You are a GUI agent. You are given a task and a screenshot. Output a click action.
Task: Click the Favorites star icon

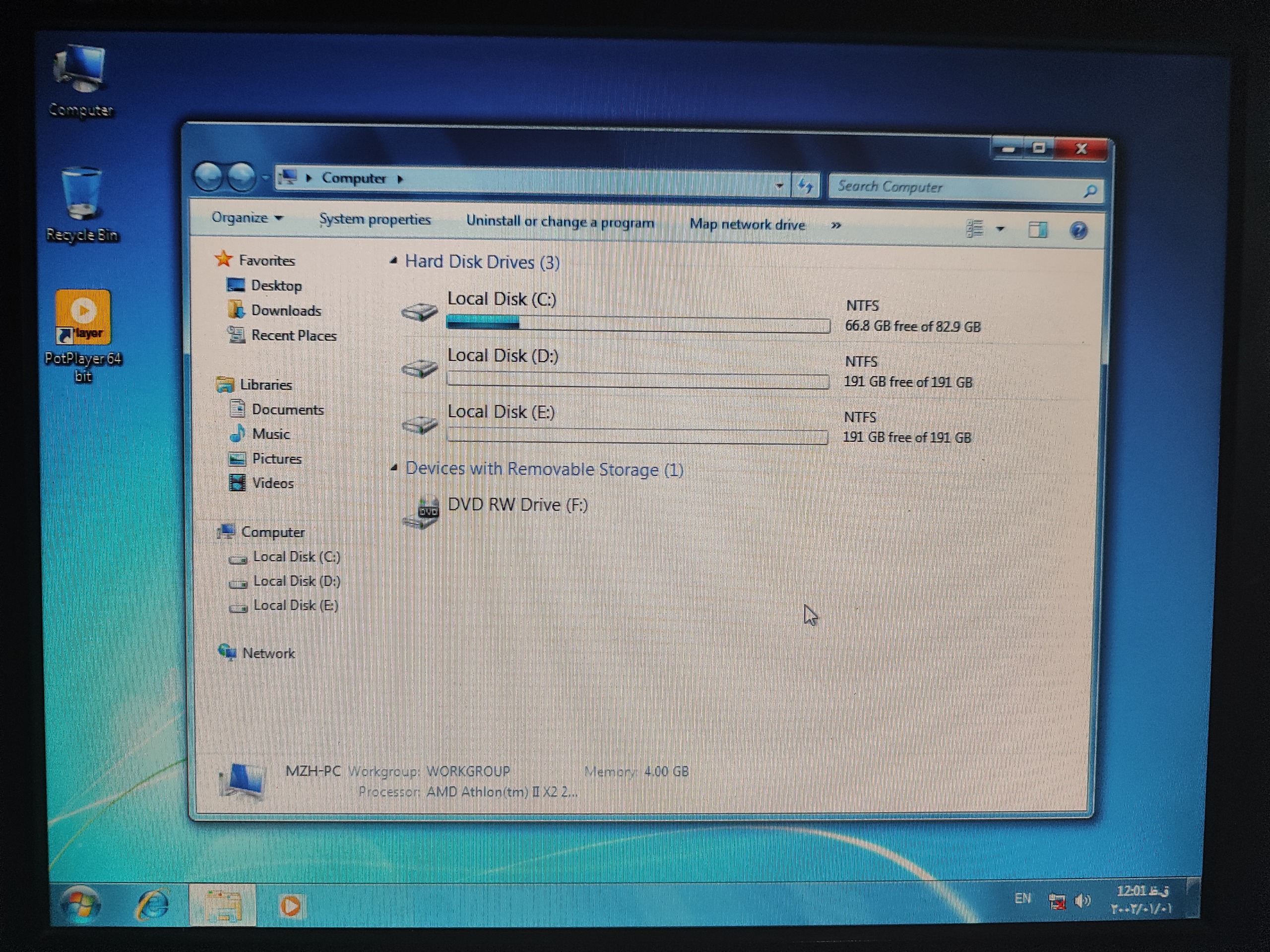tap(223, 259)
